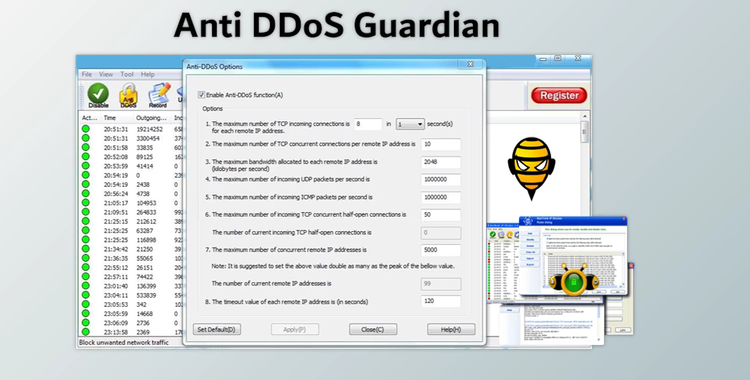Screen dimensions: 750x380
Task: Click the green status dot for the 20:52:08 row
Action: coord(86,156)
